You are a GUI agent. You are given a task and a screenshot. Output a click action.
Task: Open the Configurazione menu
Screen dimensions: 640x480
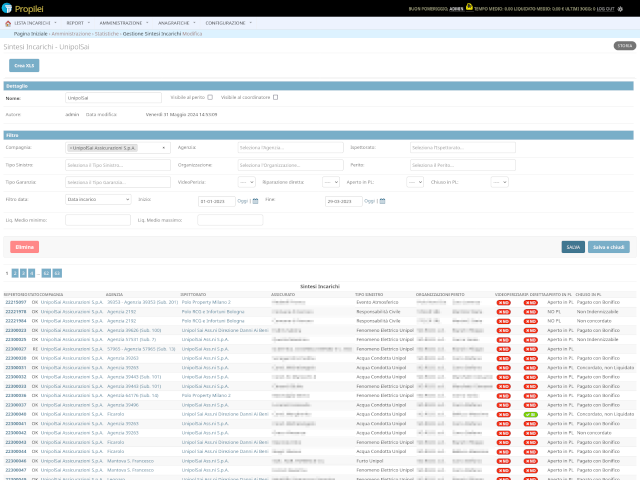pyautogui.click(x=229, y=23)
